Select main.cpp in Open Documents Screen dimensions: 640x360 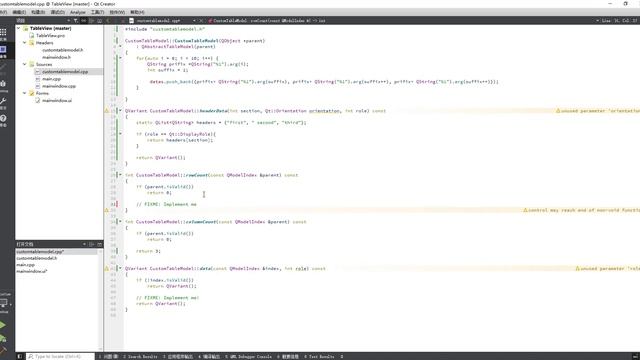click(26, 265)
